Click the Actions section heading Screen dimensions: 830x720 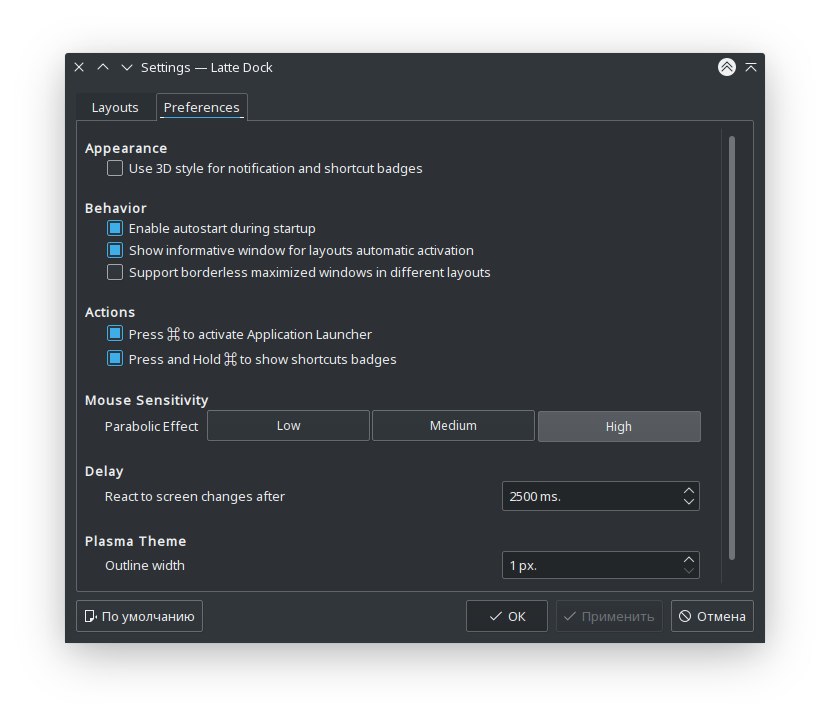(x=110, y=312)
